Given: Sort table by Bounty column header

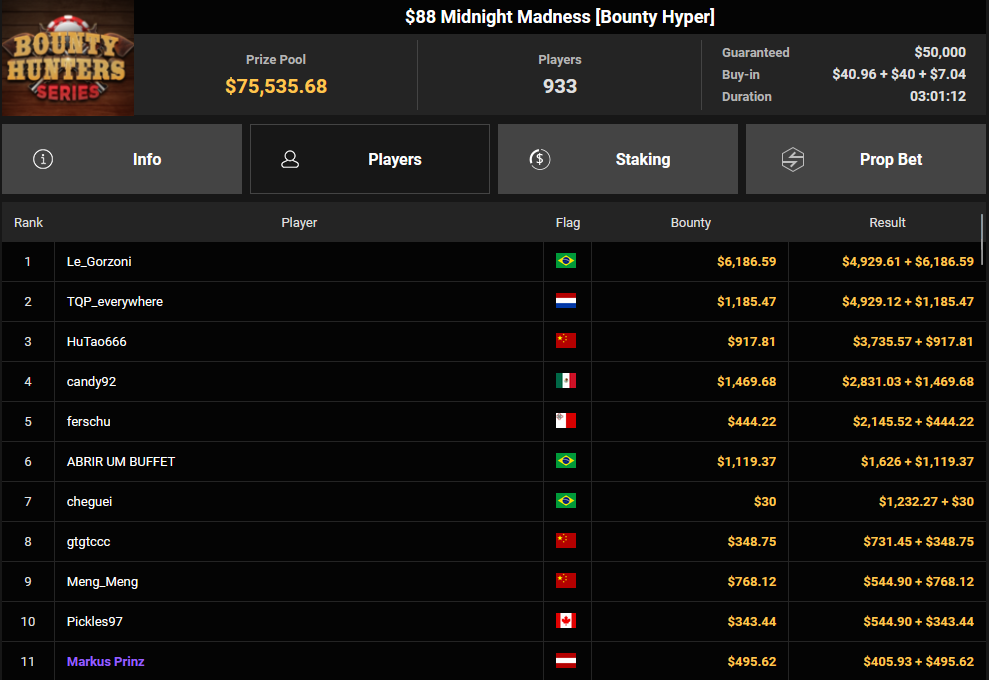Looking at the screenshot, I should pyautogui.click(x=690, y=223).
